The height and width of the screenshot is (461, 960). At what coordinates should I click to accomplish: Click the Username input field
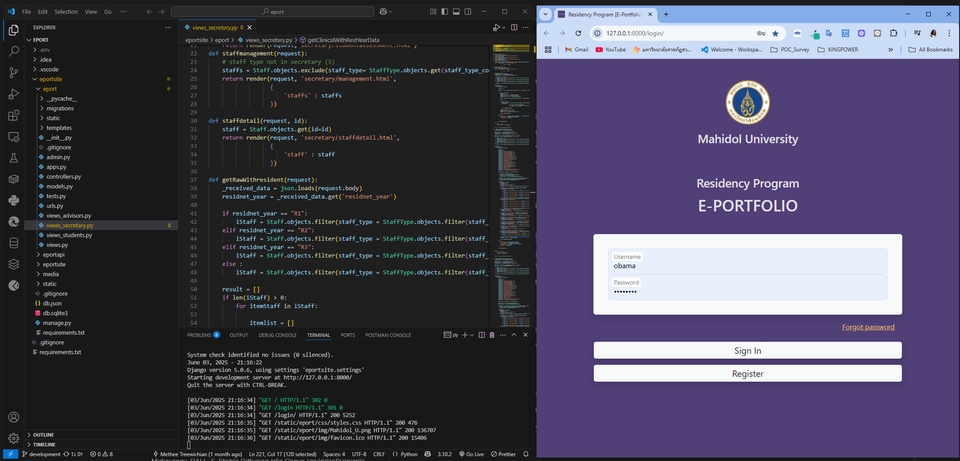(748, 261)
